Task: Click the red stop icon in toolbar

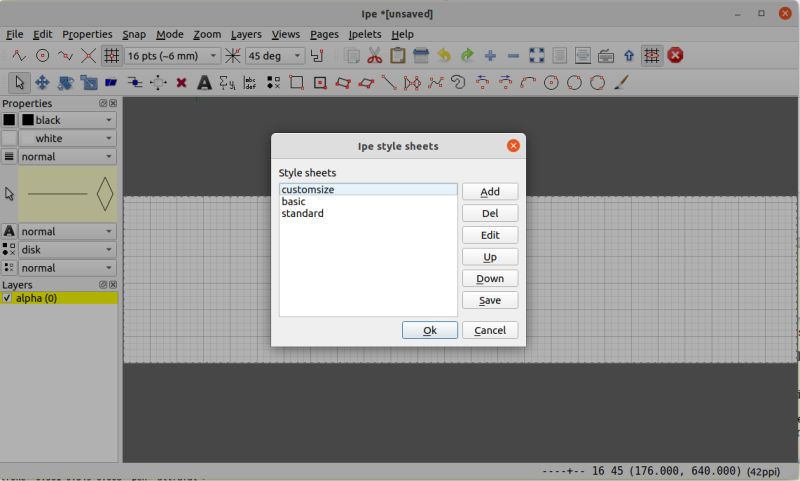Action: 675,56
